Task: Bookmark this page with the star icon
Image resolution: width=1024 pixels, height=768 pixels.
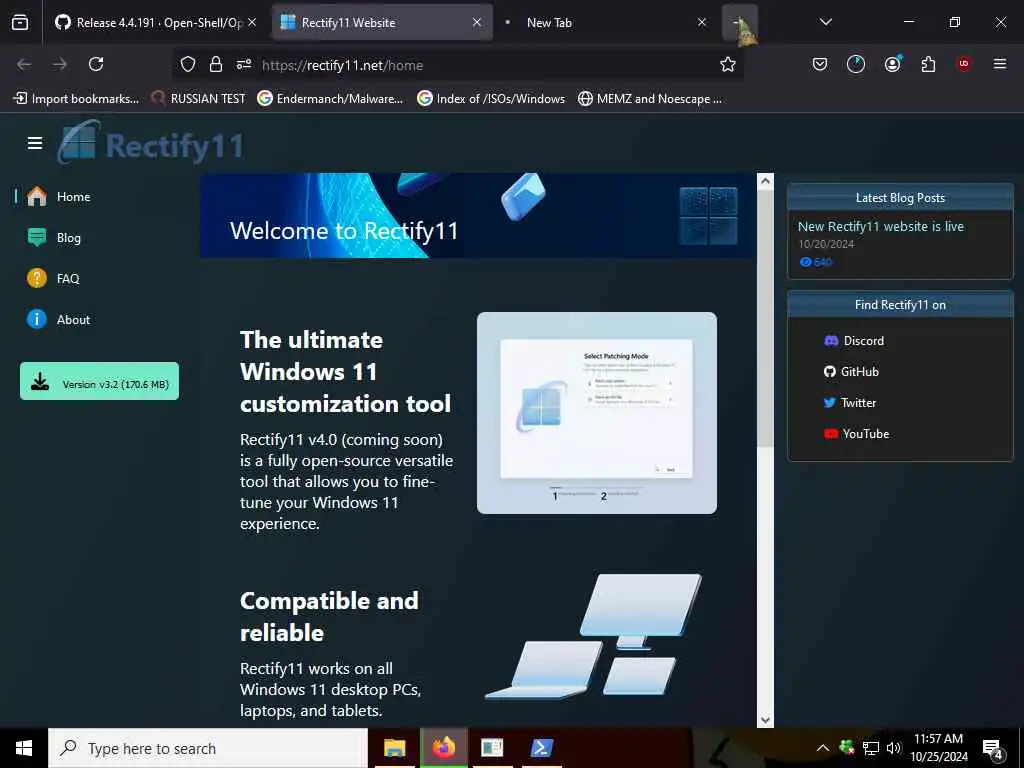Action: click(x=728, y=64)
